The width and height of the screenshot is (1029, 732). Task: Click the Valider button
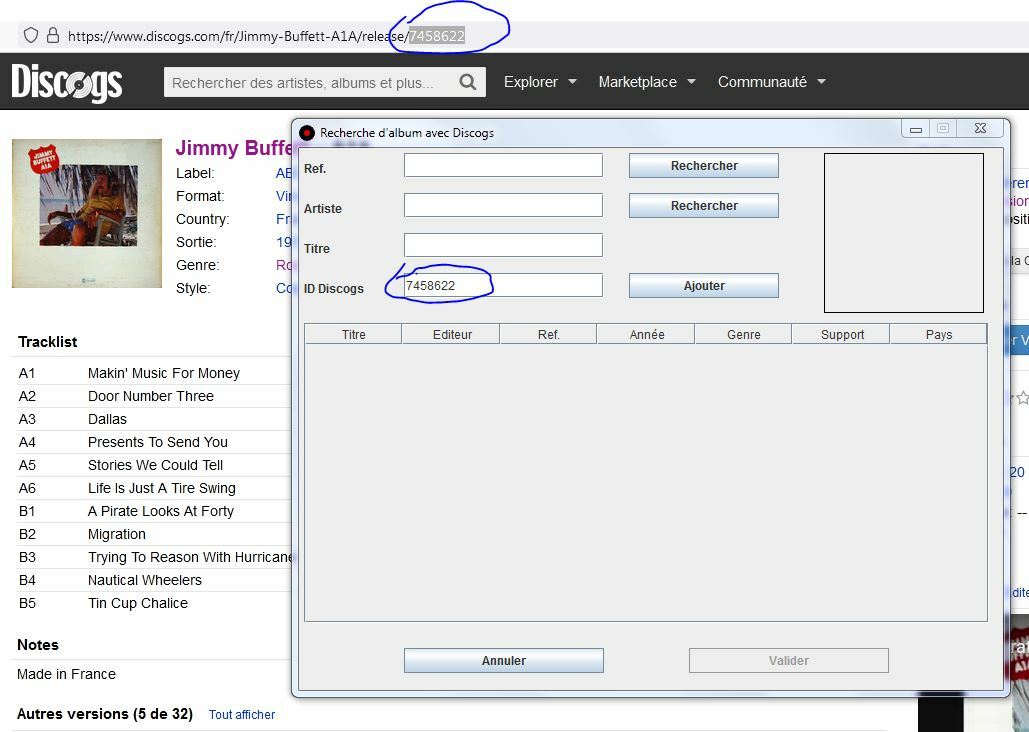(x=788, y=660)
